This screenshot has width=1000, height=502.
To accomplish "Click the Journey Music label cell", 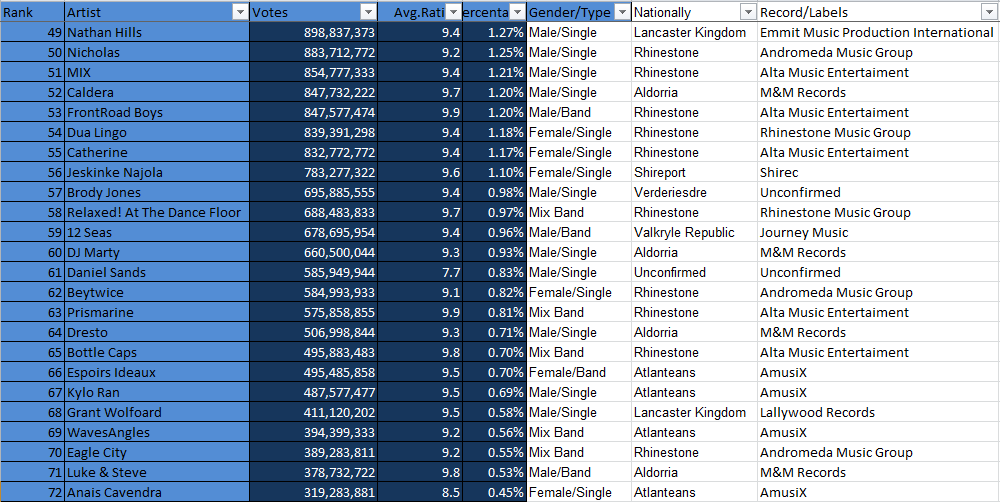I will point(879,233).
